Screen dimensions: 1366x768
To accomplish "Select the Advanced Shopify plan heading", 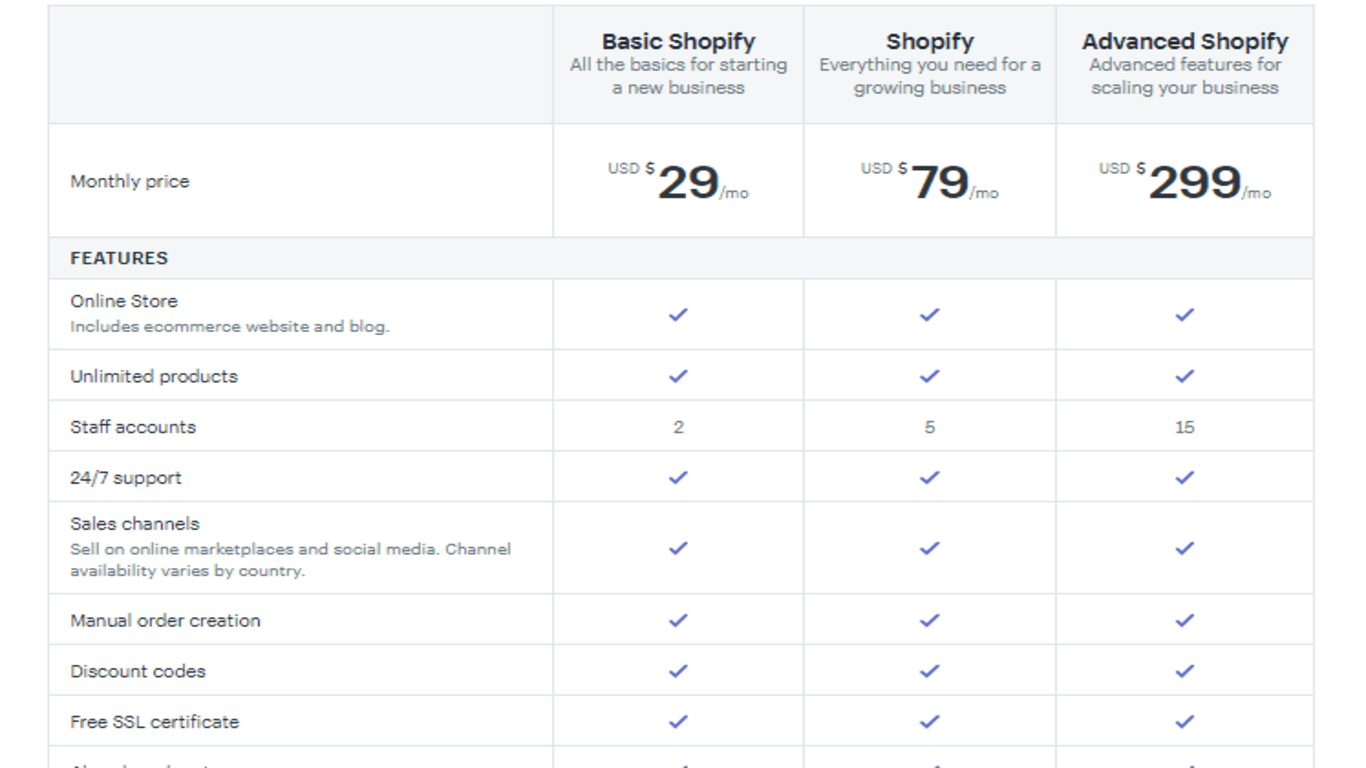I will pos(1184,42).
